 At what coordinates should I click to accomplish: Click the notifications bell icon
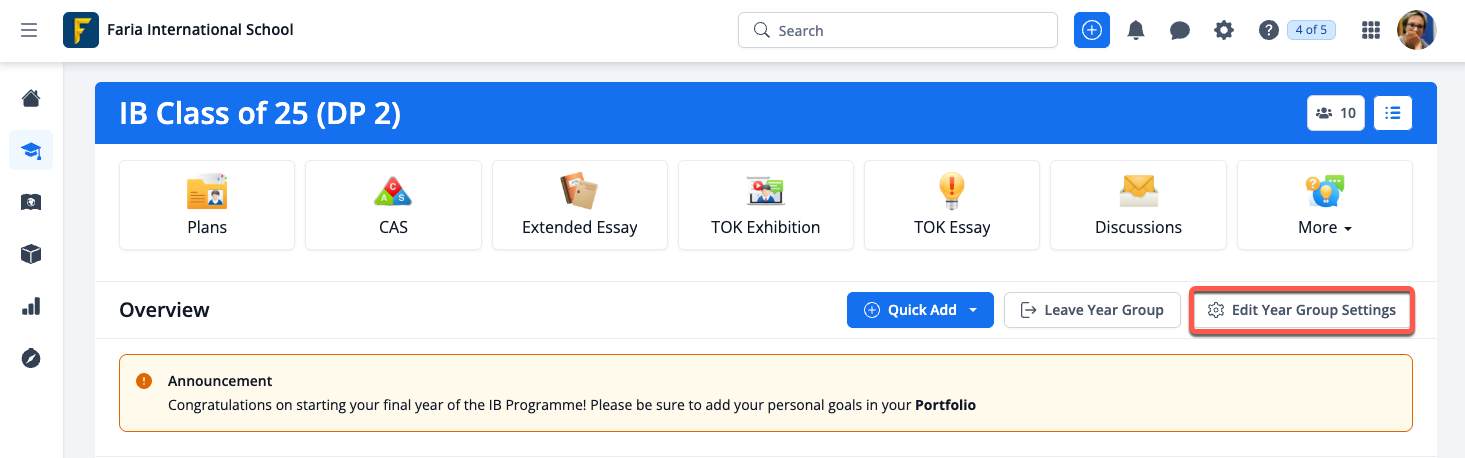1136,30
